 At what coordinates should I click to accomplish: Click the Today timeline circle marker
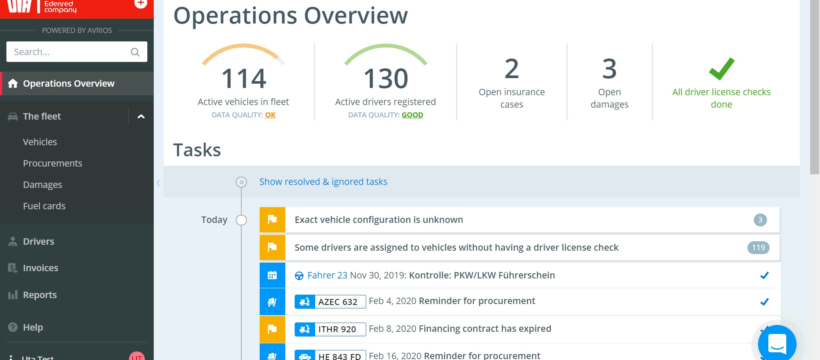(x=241, y=220)
